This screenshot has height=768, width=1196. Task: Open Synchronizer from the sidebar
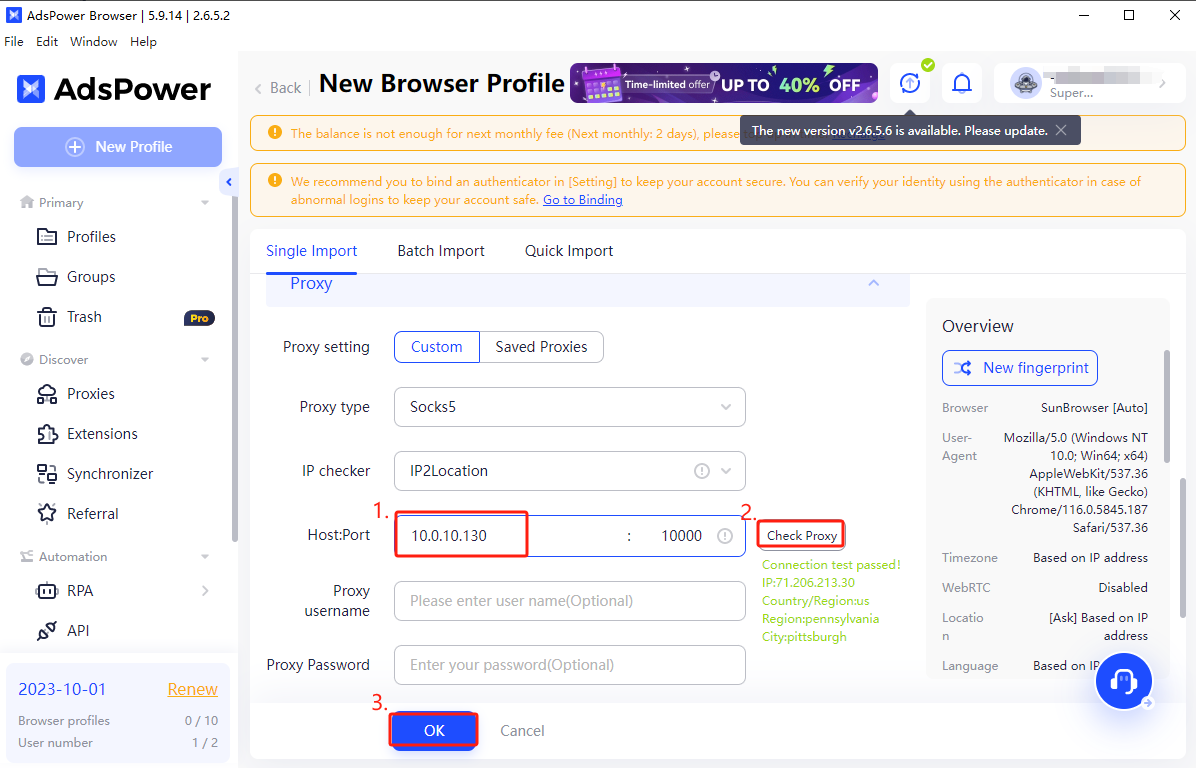109,474
